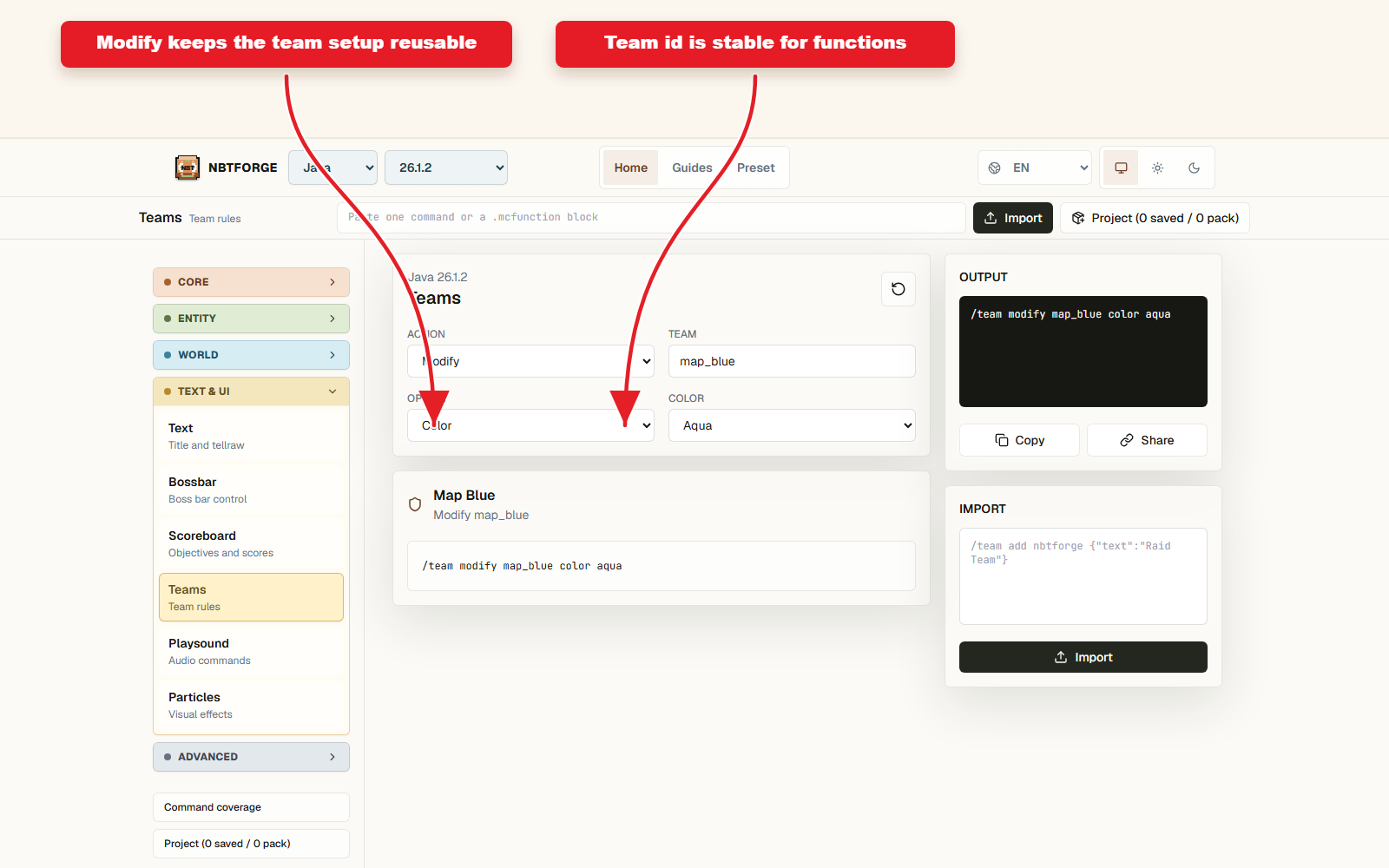Open the edition dropdown showing Java
Screen dimensions: 1389x868
332,168
